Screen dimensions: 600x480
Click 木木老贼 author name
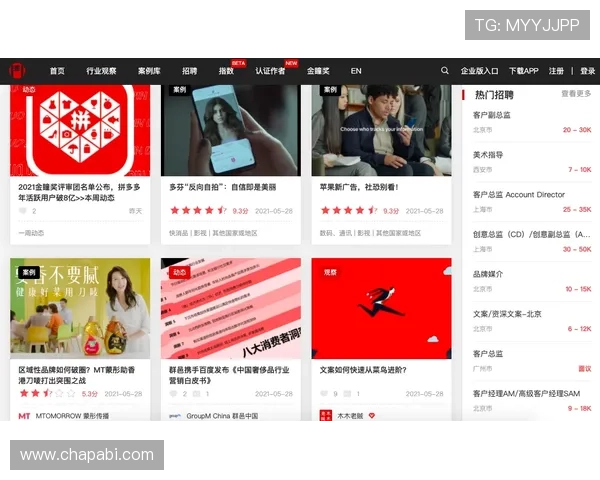[350, 416]
